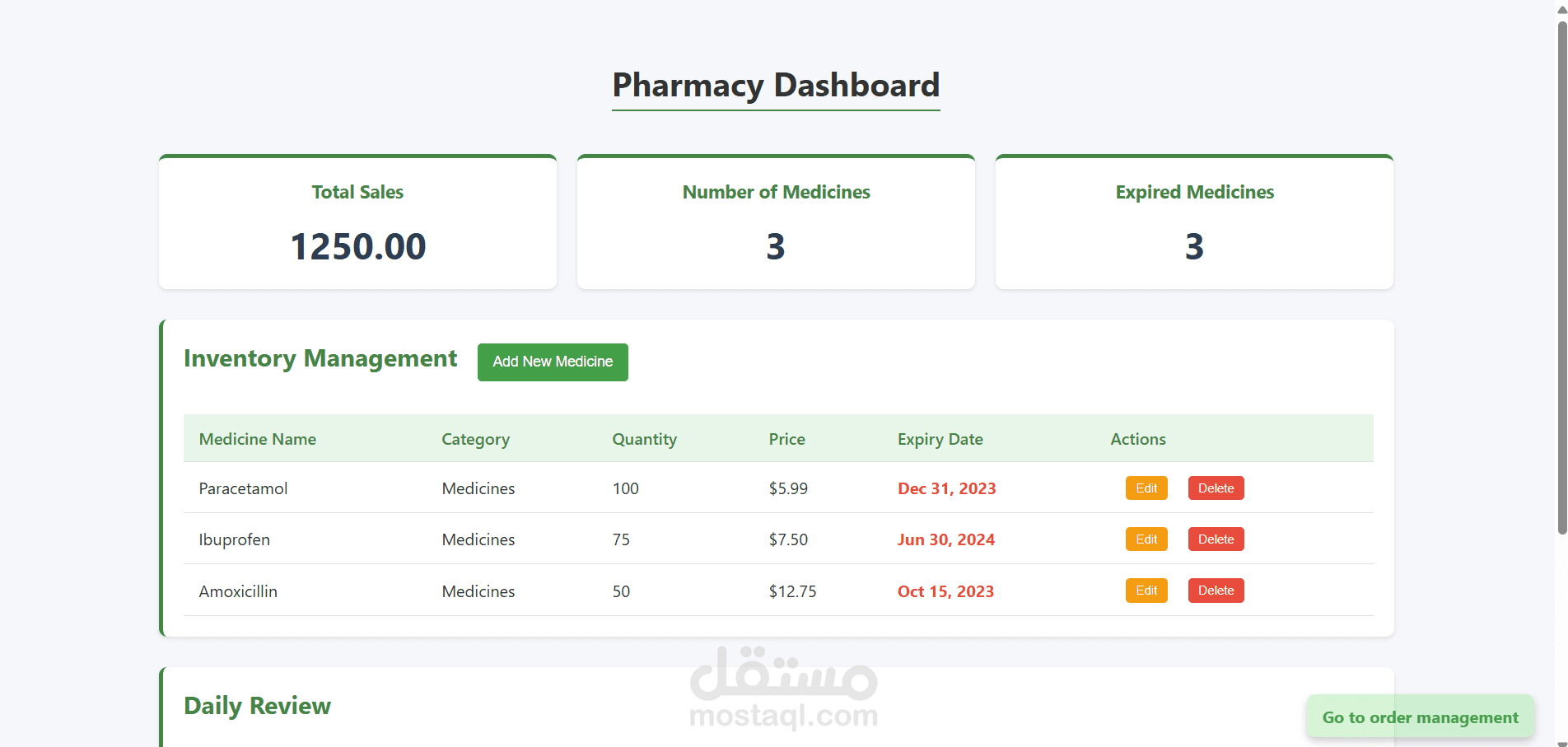The image size is (1568, 747).
Task: Select the Number of Medicines card
Action: click(776, 222)
